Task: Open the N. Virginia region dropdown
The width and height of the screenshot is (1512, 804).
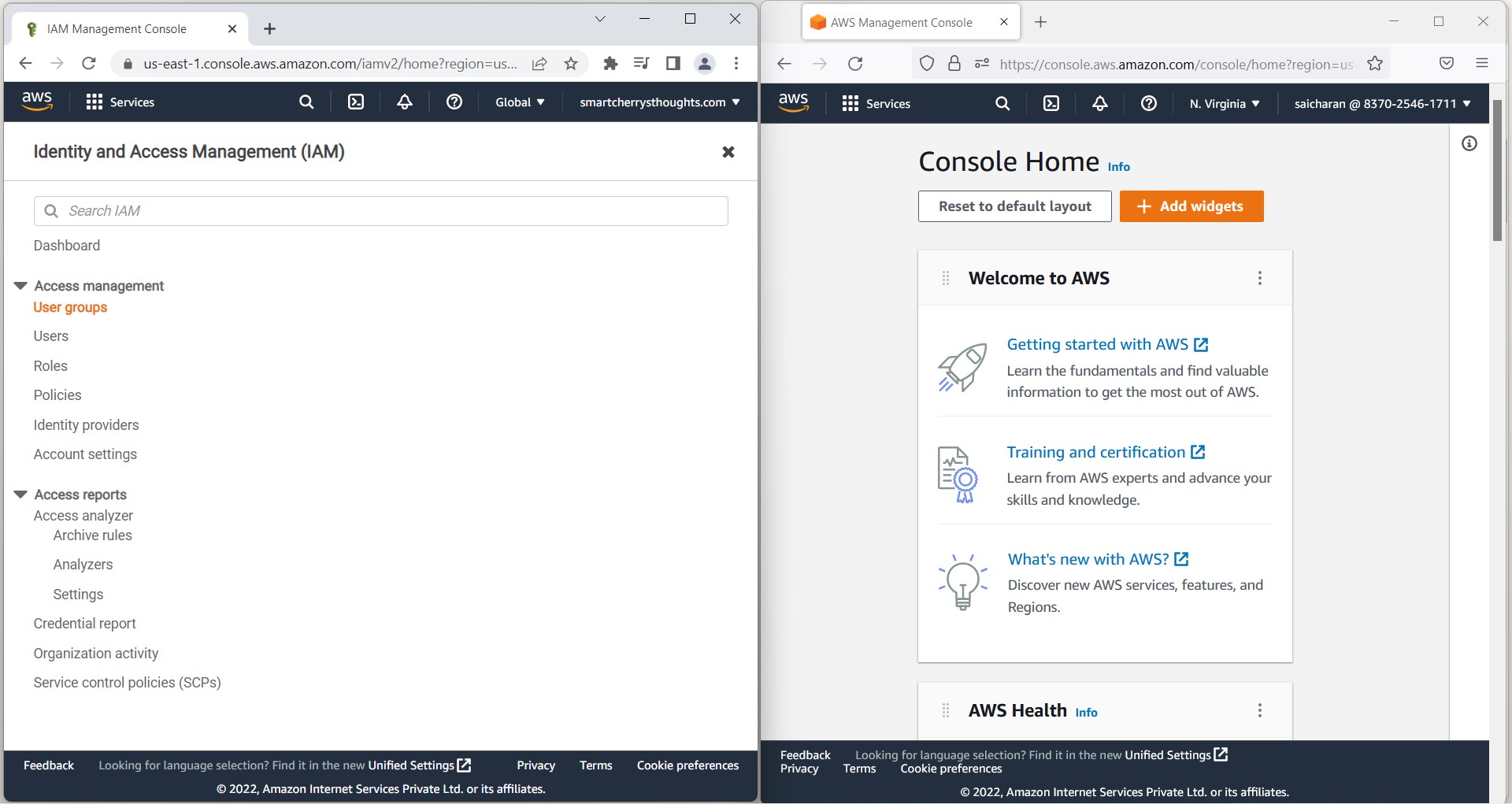Action: click(x=1223, y=103)
